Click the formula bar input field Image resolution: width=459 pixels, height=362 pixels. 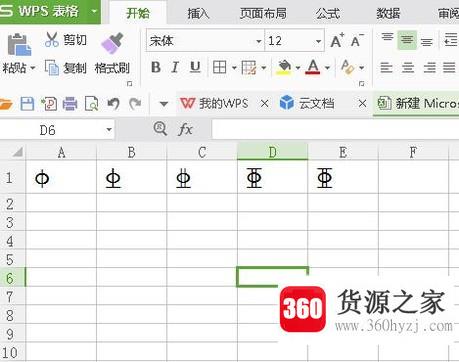click(x=335, y=129)
